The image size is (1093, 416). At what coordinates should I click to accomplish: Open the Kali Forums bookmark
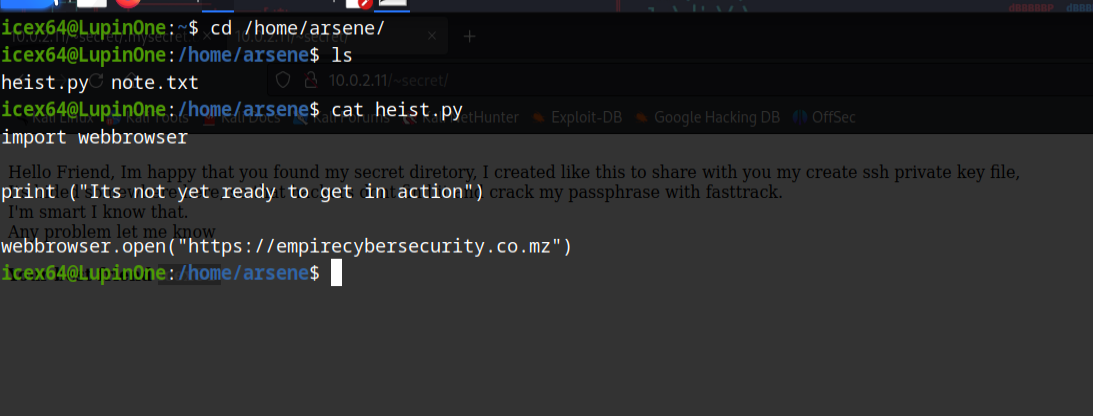(340, 117)
